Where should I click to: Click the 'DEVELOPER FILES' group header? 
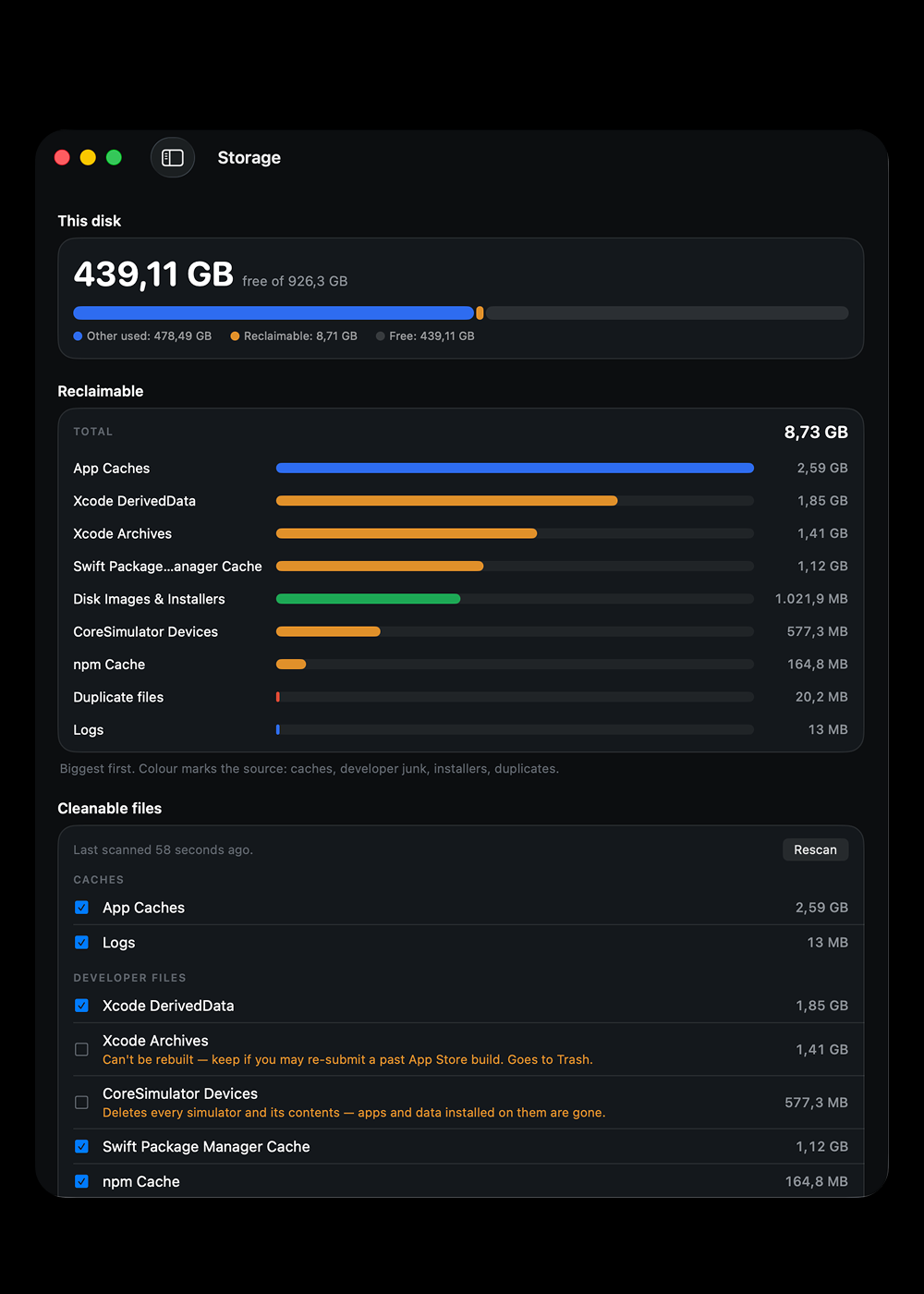pos(130,978)
